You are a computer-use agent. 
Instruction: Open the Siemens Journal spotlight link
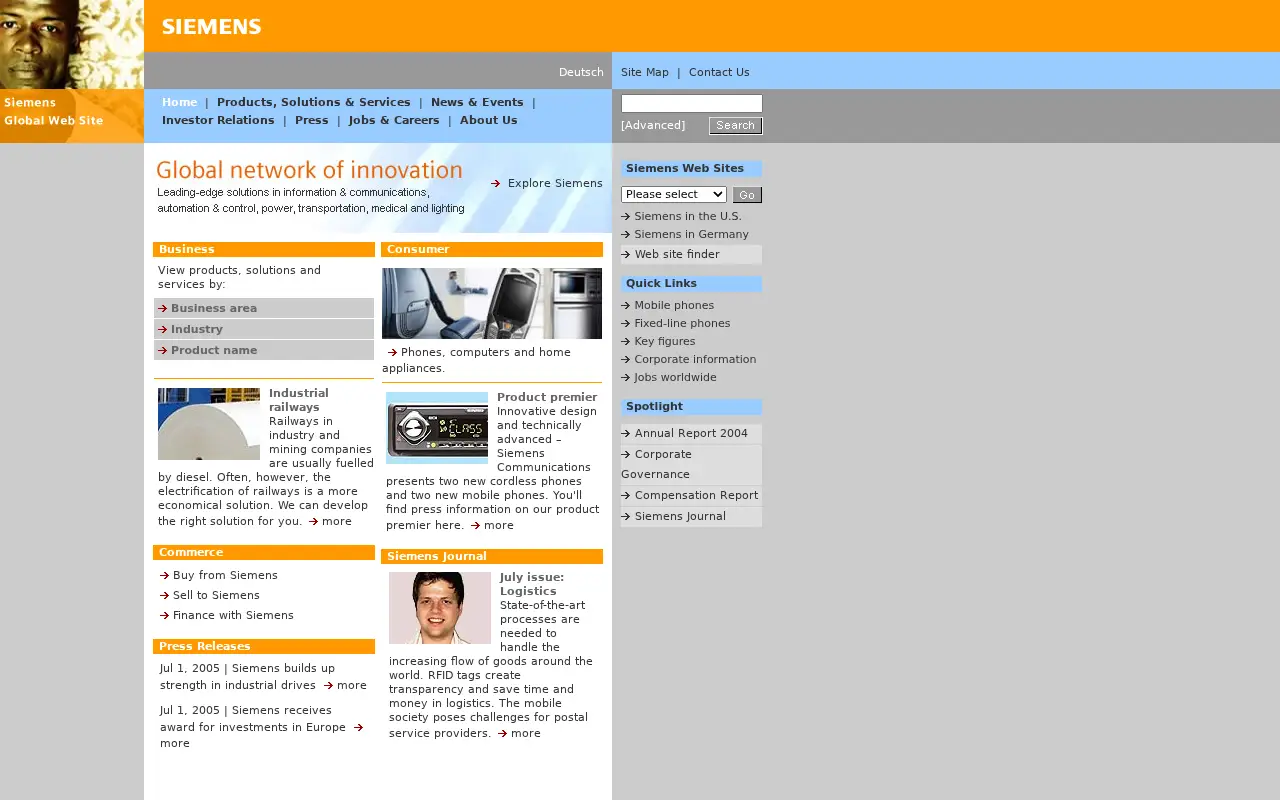point(680,516)
